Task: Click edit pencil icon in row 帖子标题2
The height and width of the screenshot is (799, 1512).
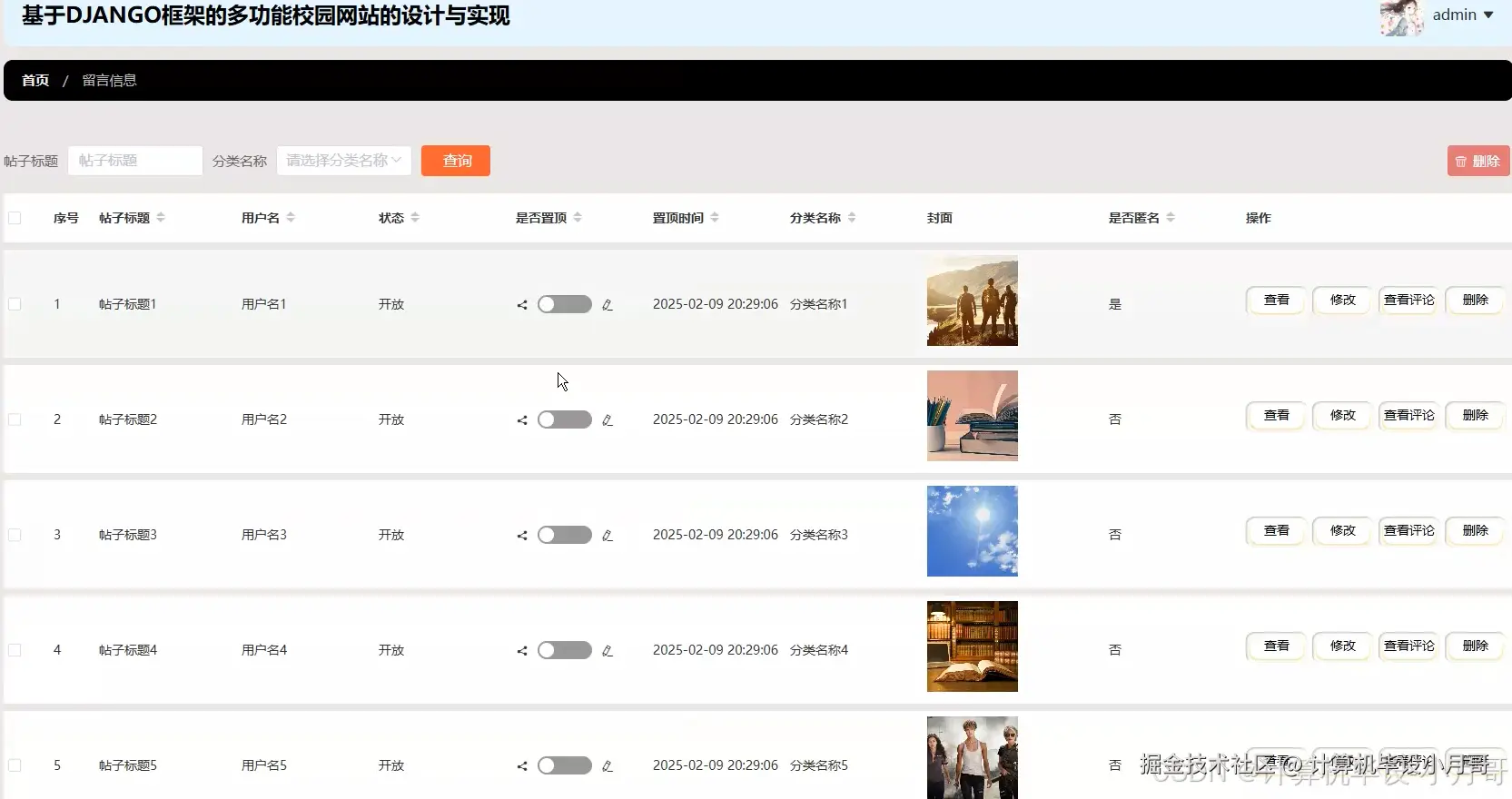Action: (608, 420)
